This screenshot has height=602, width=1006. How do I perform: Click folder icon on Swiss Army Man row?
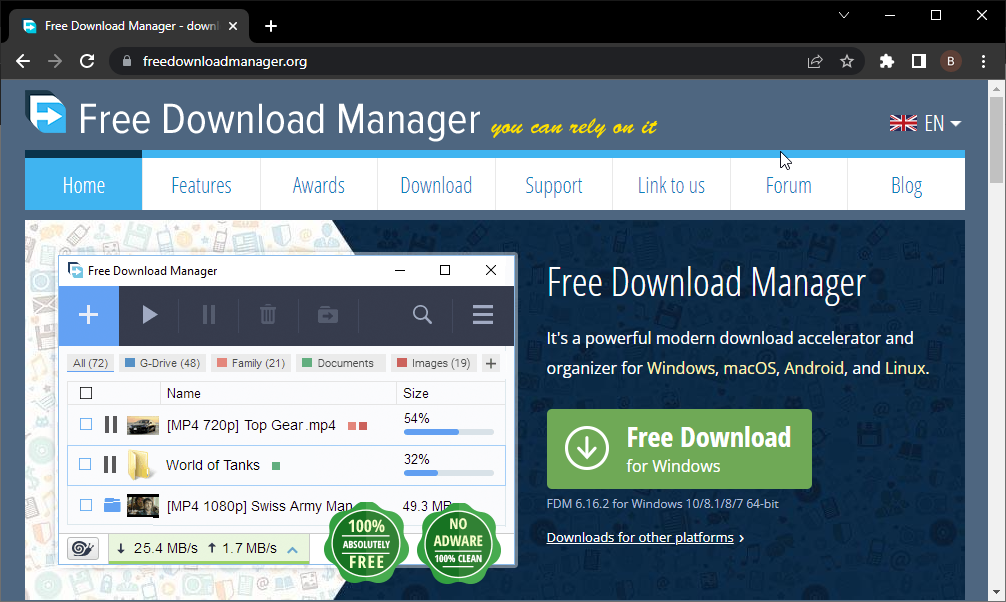point(112,505)
